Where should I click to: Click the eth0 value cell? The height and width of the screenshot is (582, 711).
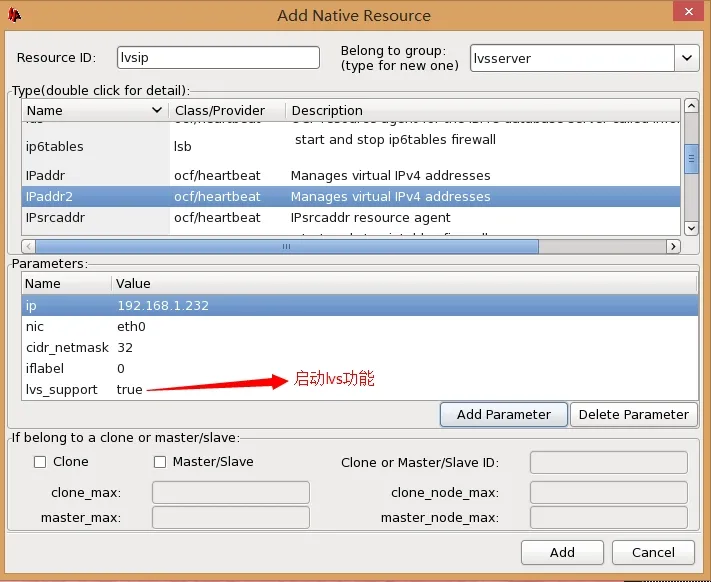[x=131, y=326]
